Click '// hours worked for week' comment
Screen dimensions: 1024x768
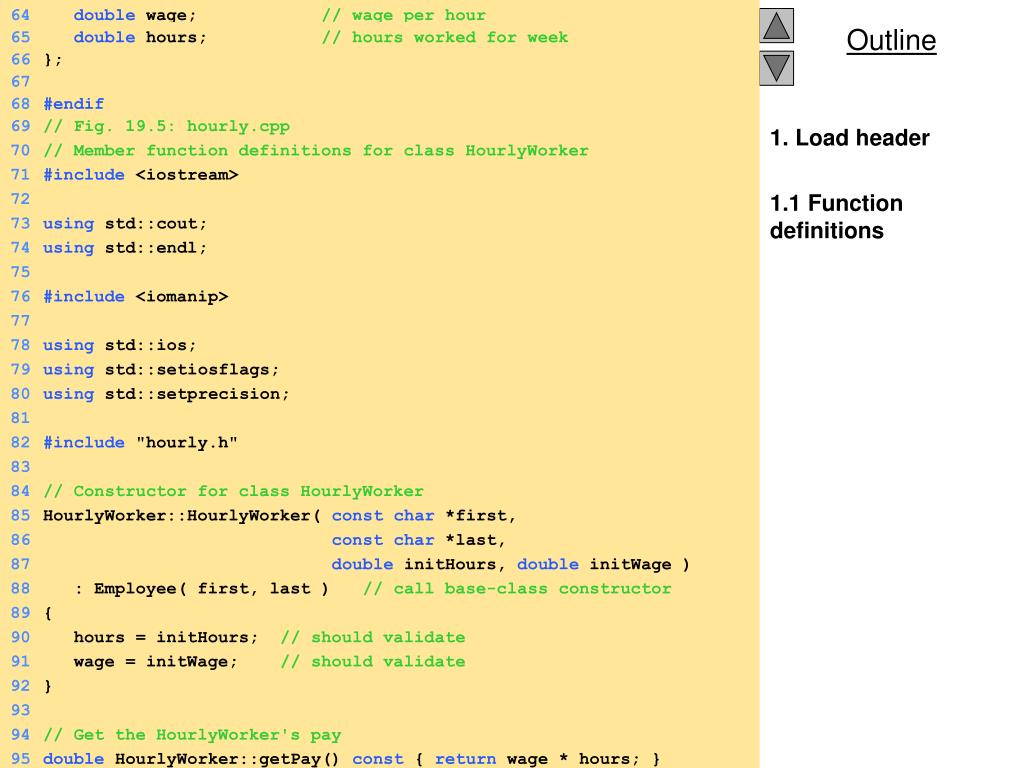click(445, 37)
